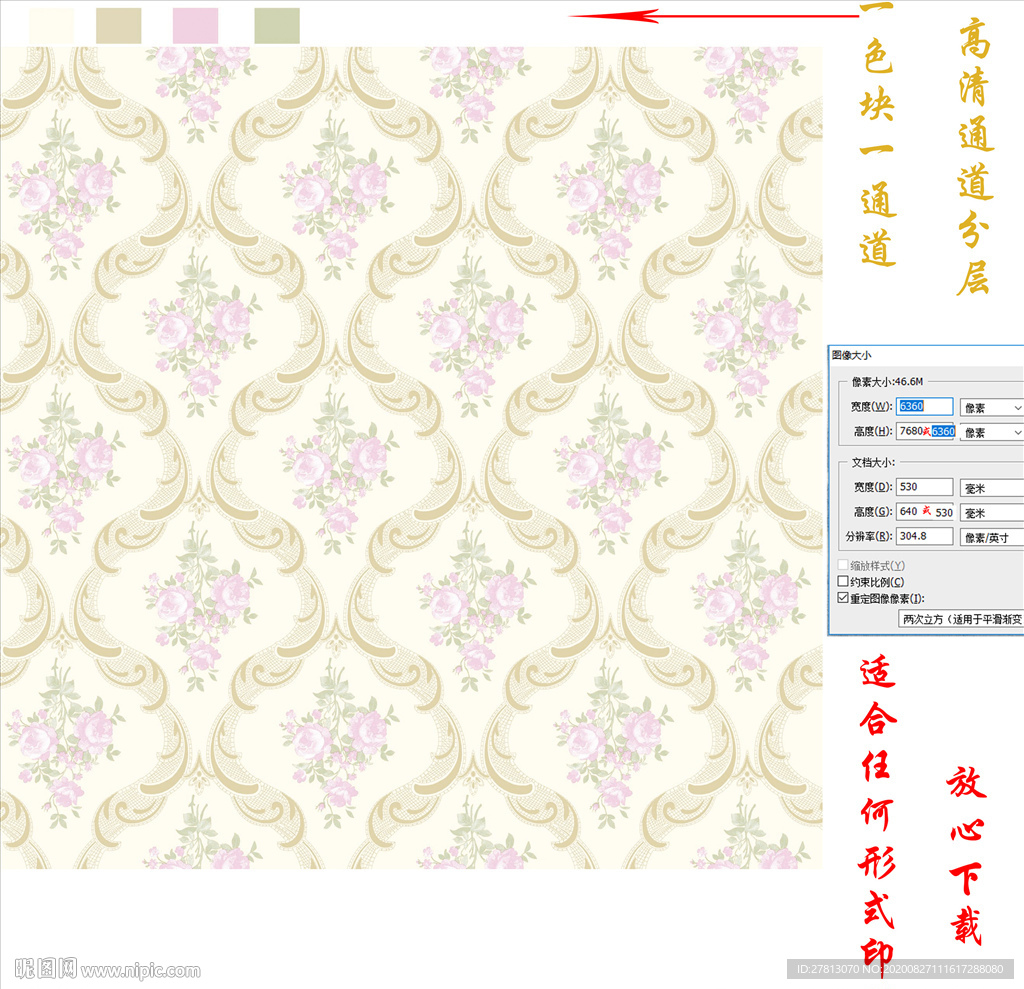Pick the cream color swatch

point(52,26)
